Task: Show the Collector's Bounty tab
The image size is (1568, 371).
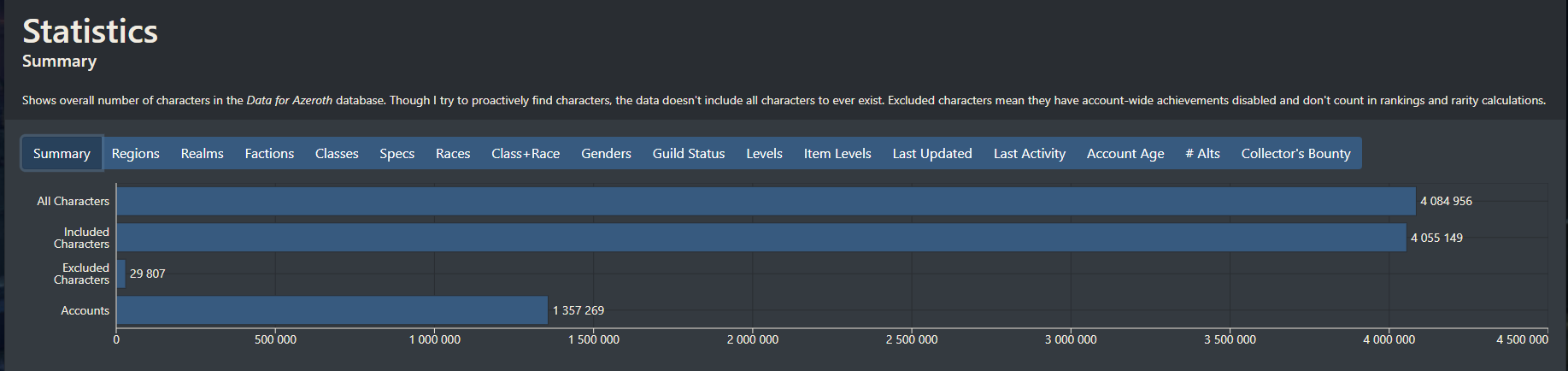Action: pos(1295,154)
